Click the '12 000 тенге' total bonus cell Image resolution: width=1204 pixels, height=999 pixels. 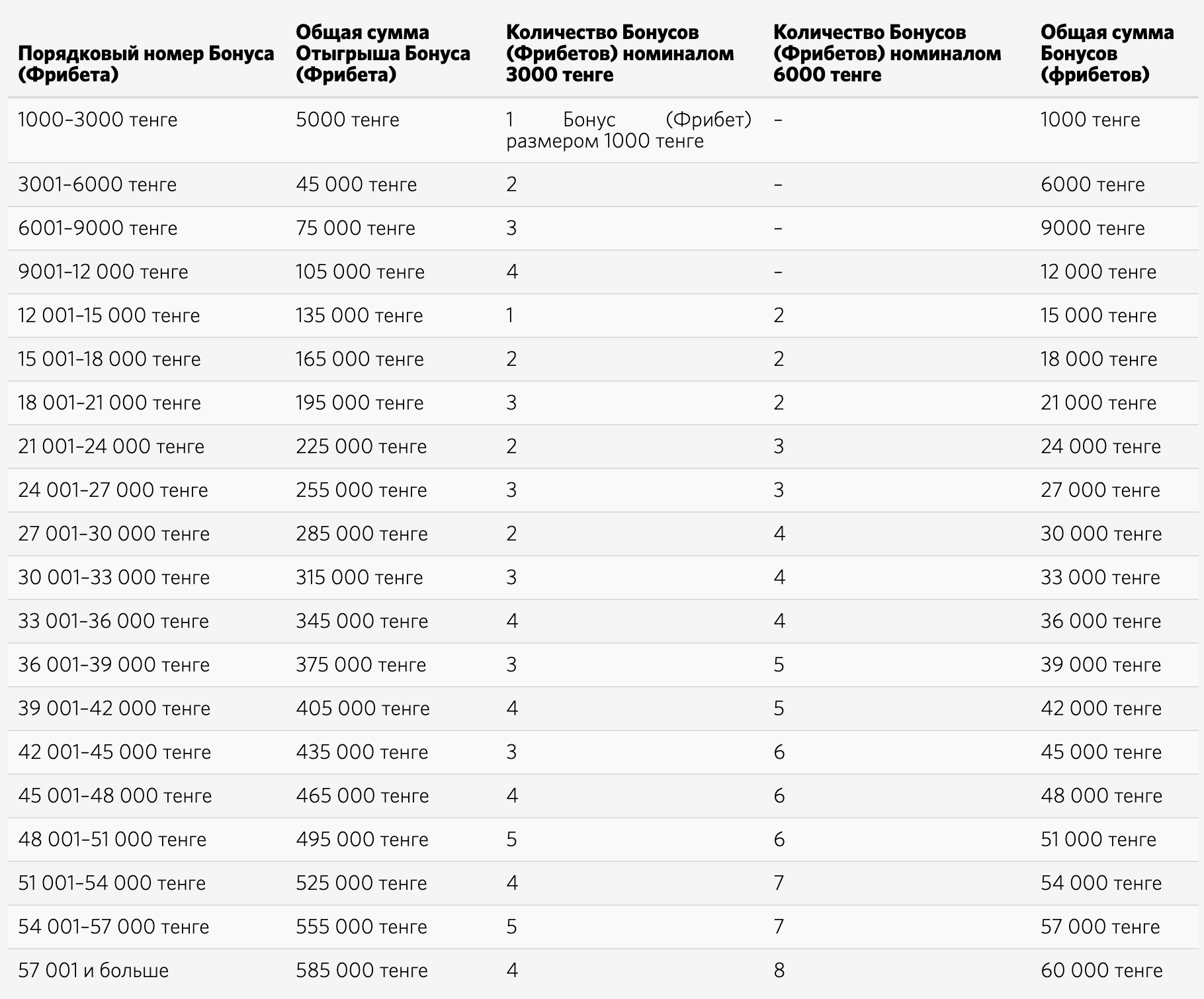(x=1098, y=272)
